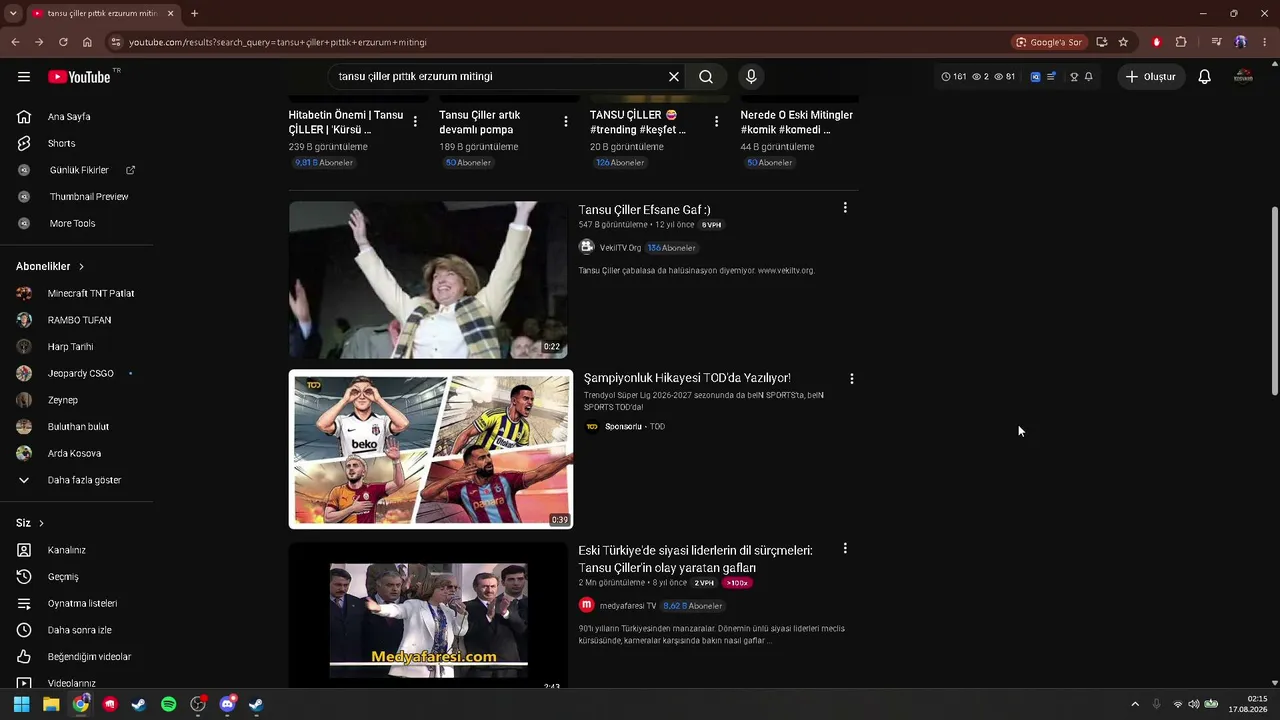
Task: Open Şampiyonluk Hikayesi TOD'da Yazılıyor title
Action: click(687, 378)
